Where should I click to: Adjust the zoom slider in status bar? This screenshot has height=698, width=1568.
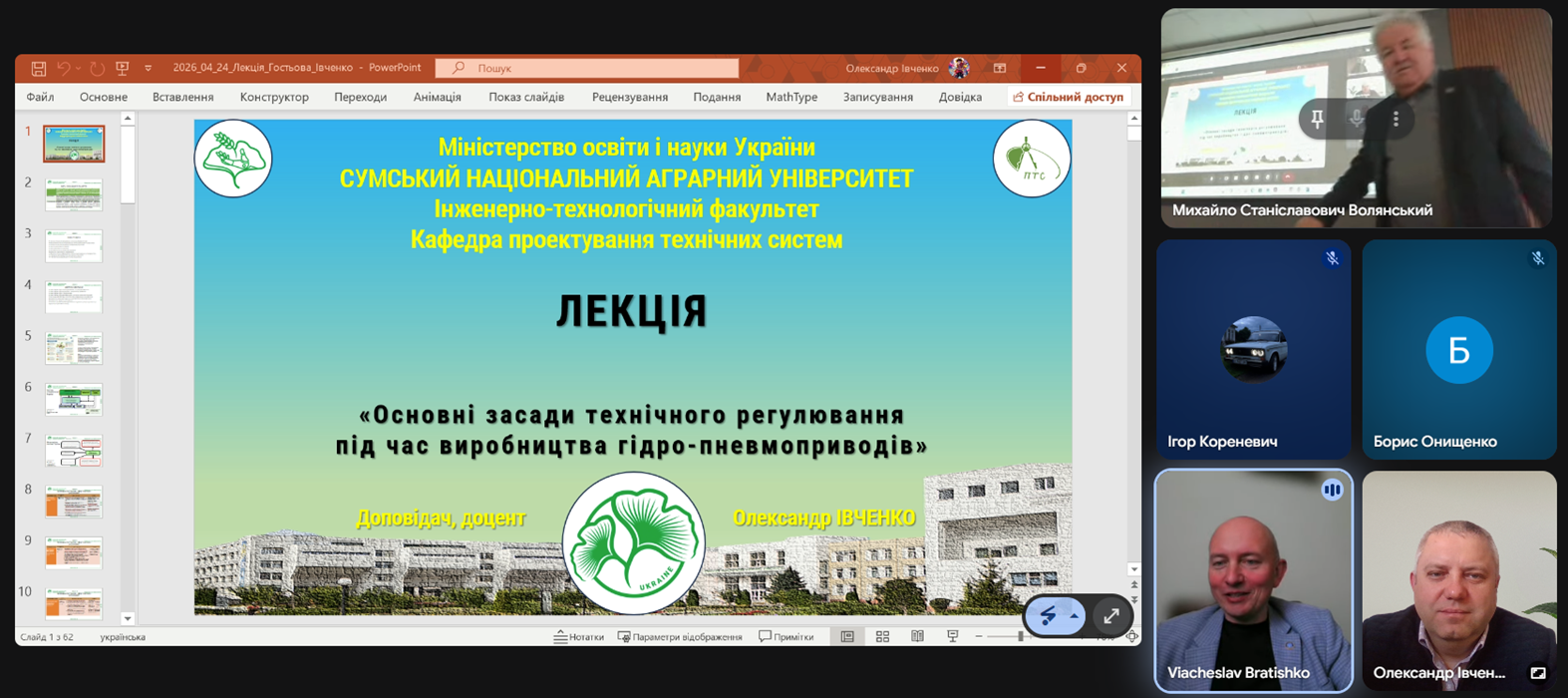(x=1020, y=637)
